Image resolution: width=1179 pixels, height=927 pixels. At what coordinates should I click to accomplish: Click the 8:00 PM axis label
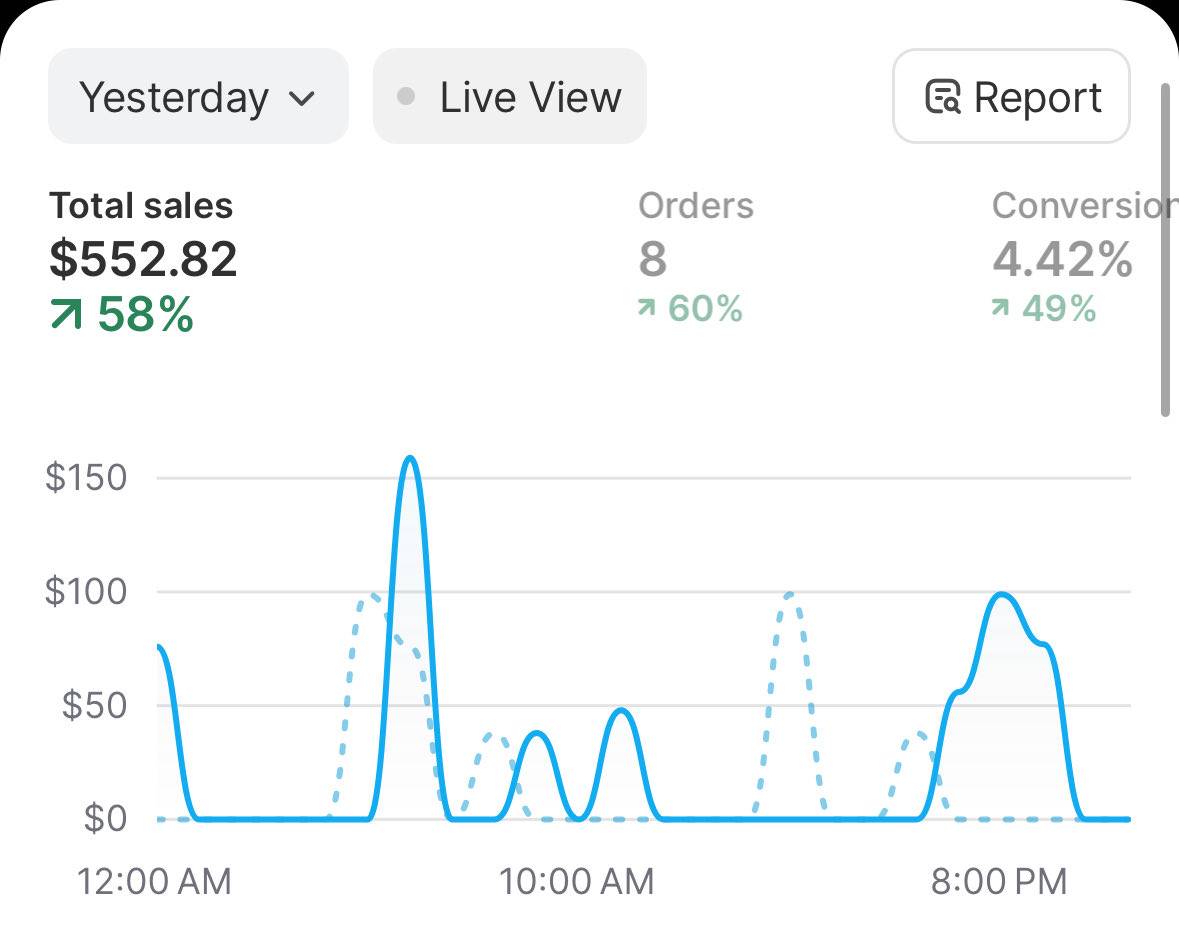[x=999, y=882]
